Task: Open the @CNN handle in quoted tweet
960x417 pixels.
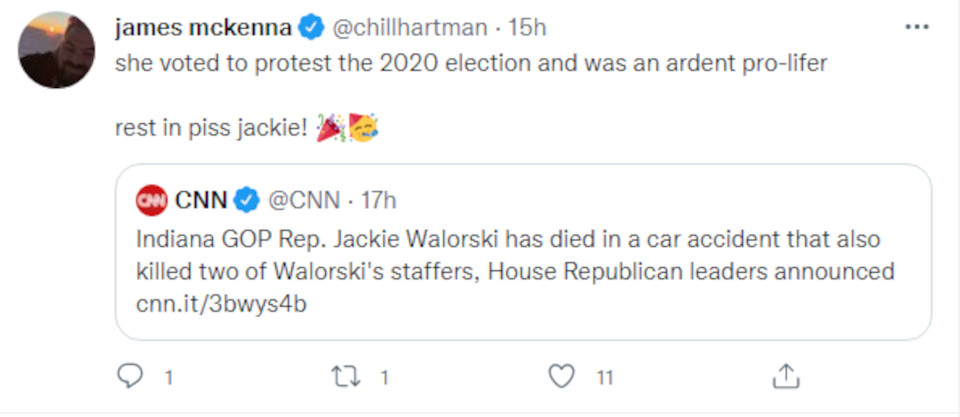Action: 304,200
